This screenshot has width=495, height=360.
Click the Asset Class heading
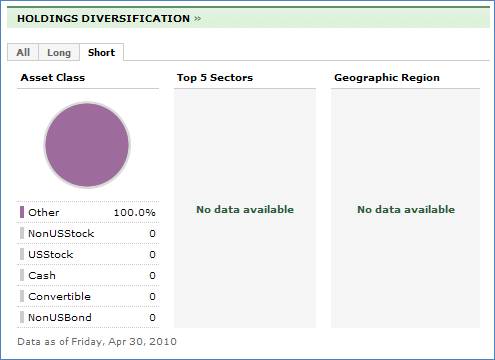(53, 78)
